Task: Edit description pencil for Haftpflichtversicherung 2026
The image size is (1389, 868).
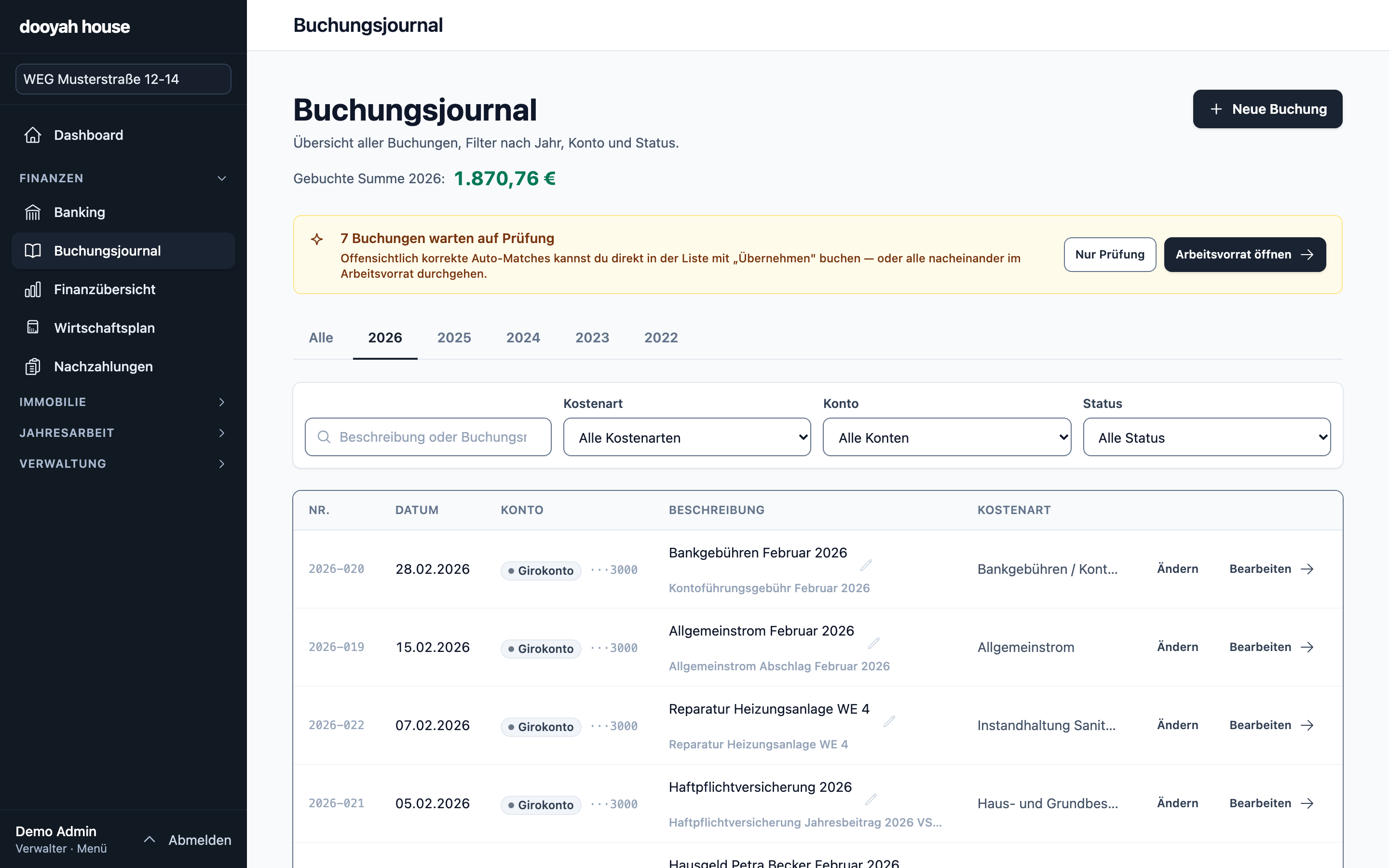Action: pyautogui.click(x=871, y=800)
